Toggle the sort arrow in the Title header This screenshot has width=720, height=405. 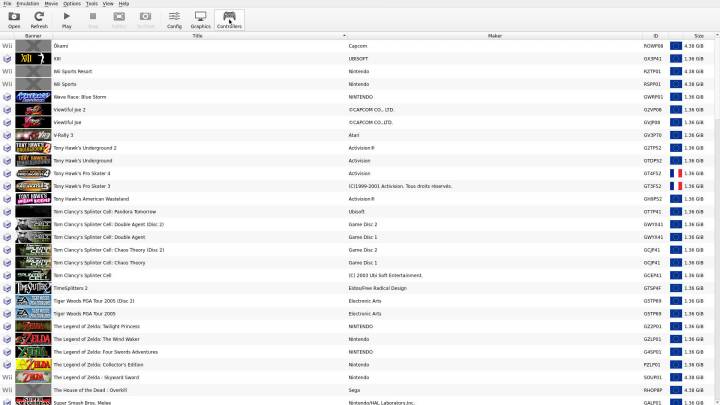[344, 36]
